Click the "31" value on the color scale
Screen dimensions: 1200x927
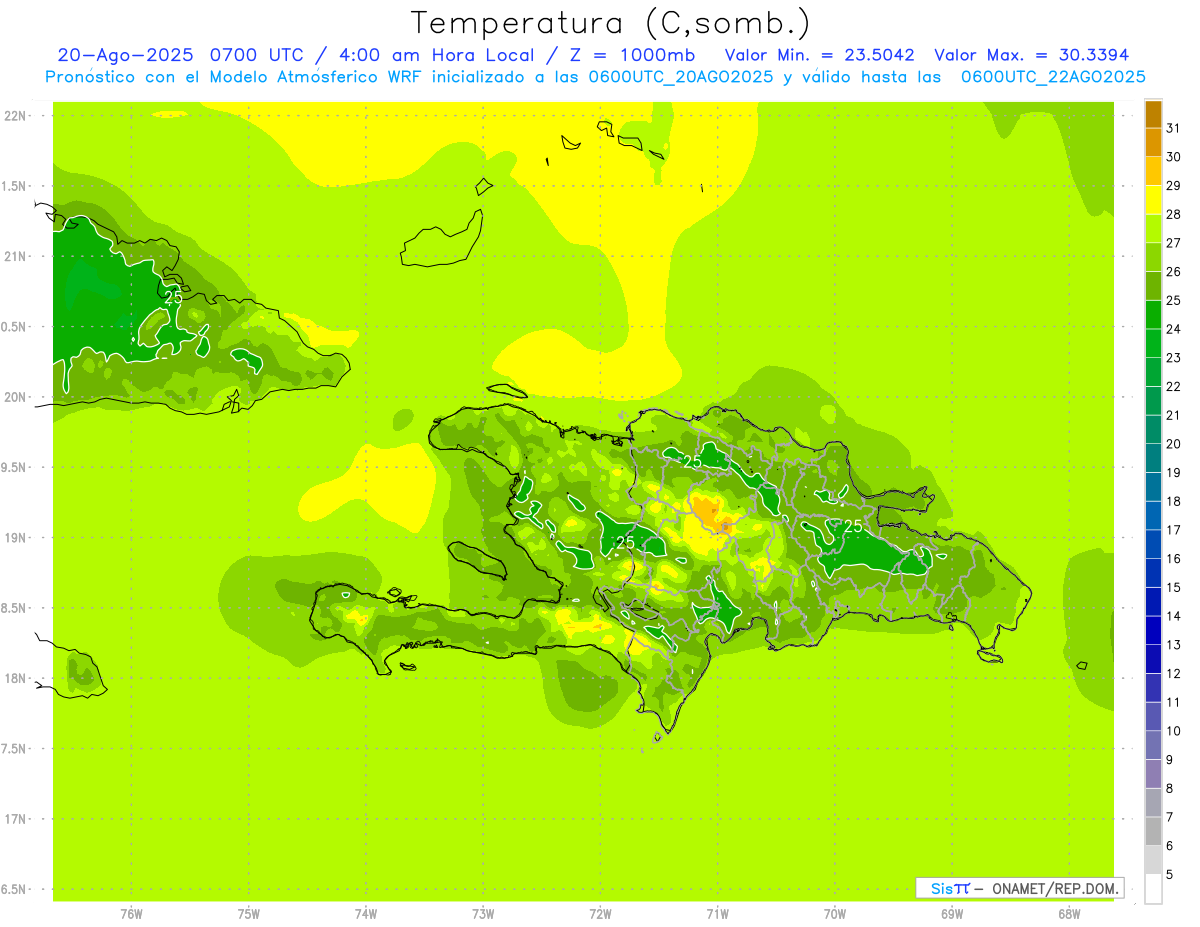pyautogui.click(x=1174, y=128)
